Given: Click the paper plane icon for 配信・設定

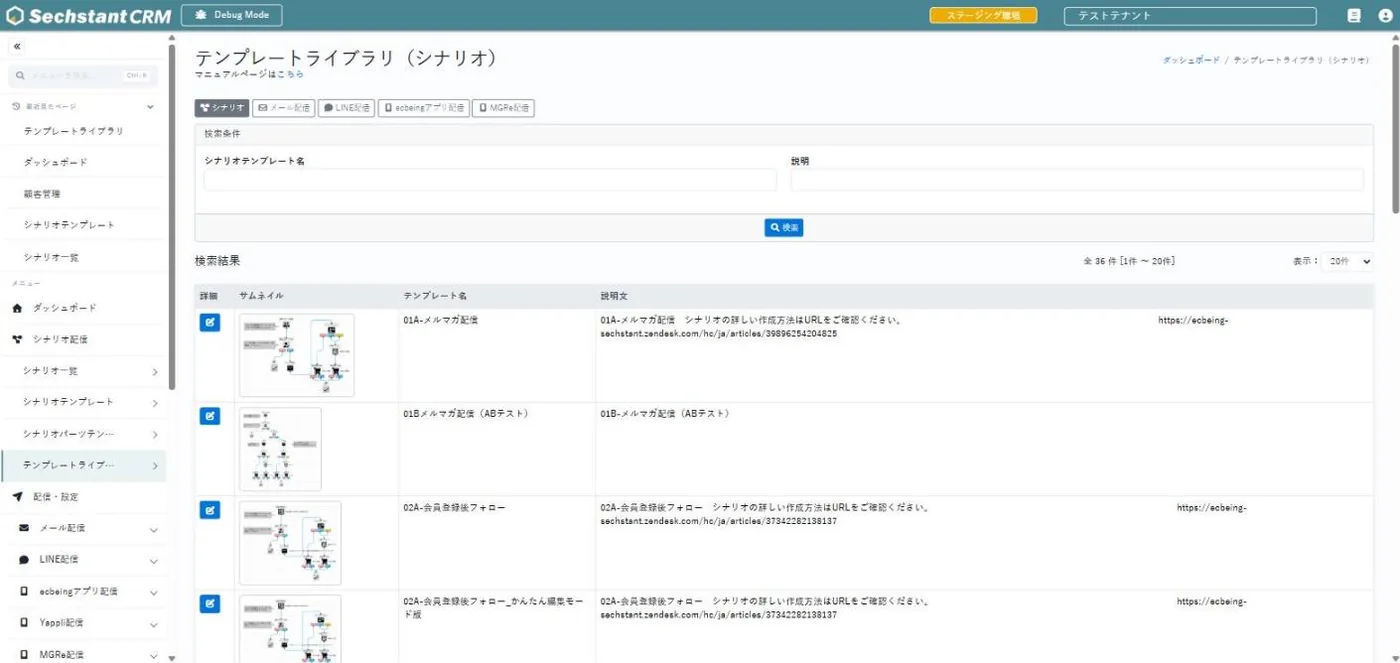Looking at the screenshot, I should pos(17,496).
